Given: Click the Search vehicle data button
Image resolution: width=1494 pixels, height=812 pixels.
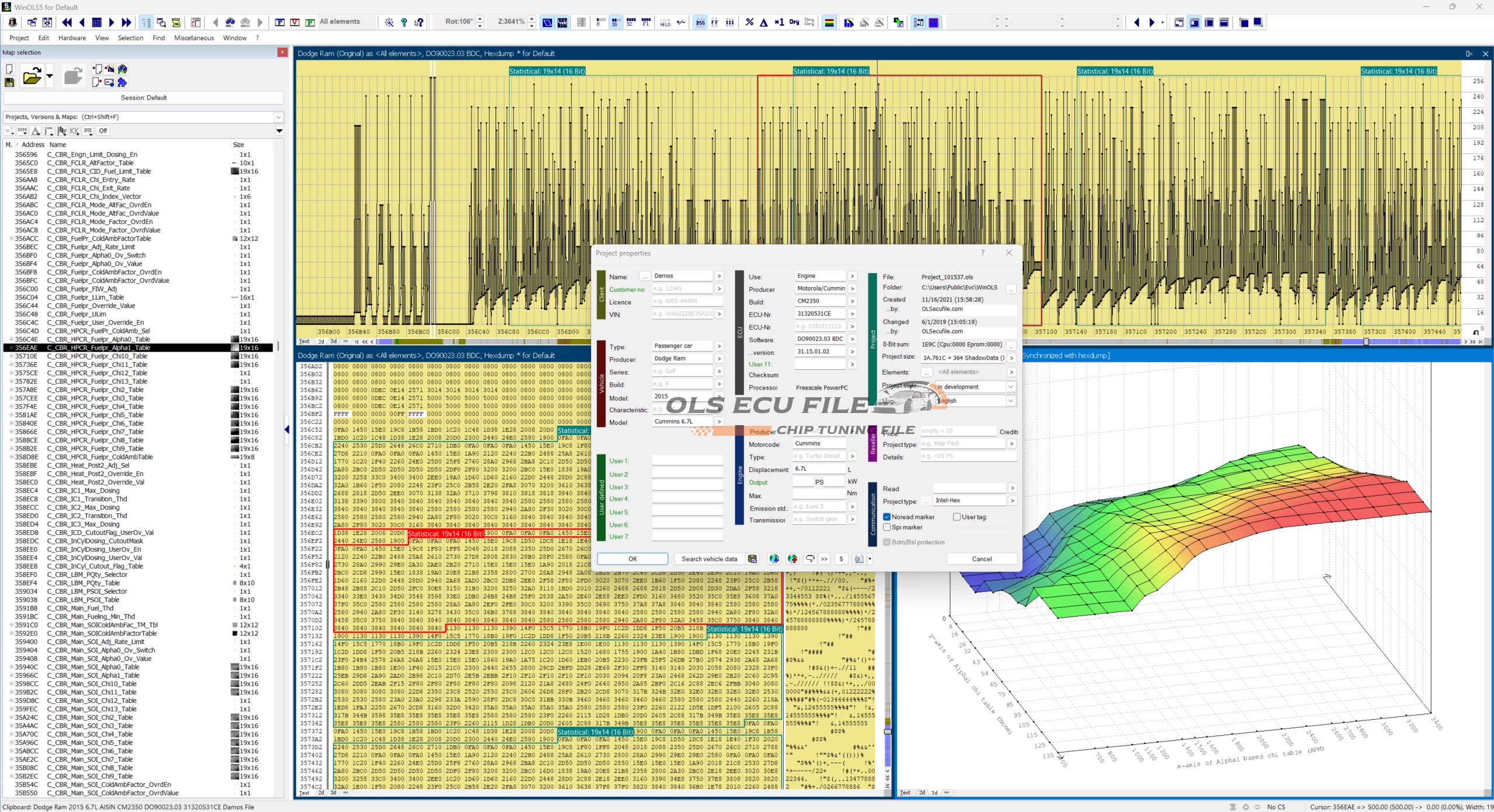Looking at the screenshot, I should (709, 559).
